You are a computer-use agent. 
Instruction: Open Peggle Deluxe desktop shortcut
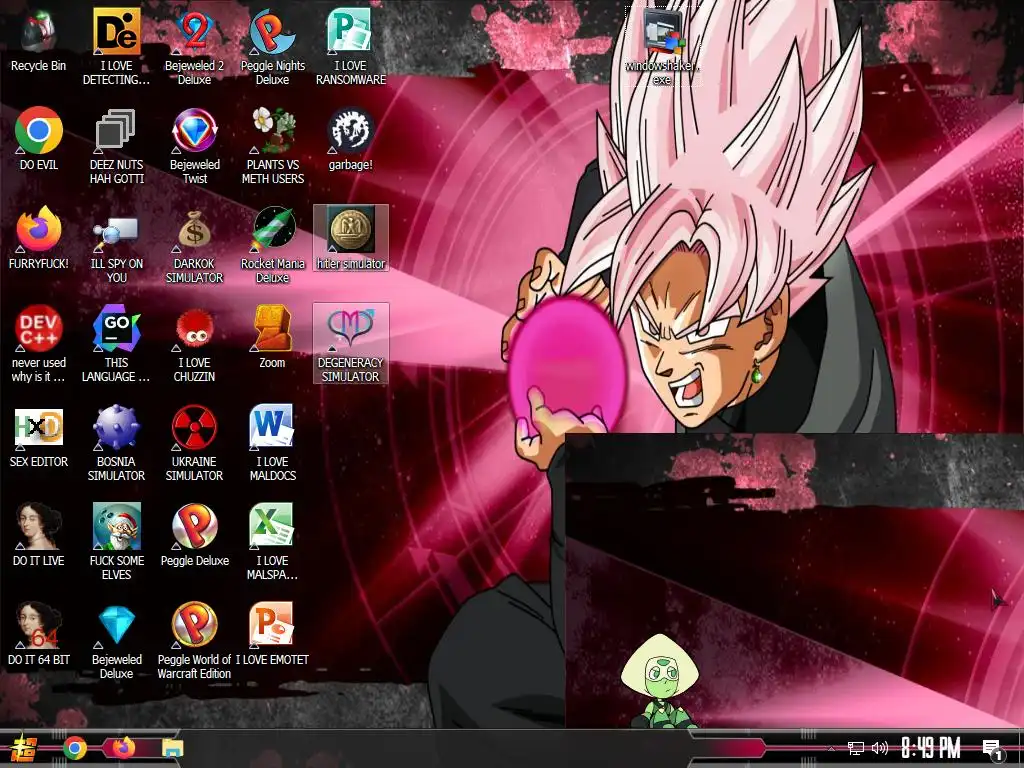pos(195,536)
